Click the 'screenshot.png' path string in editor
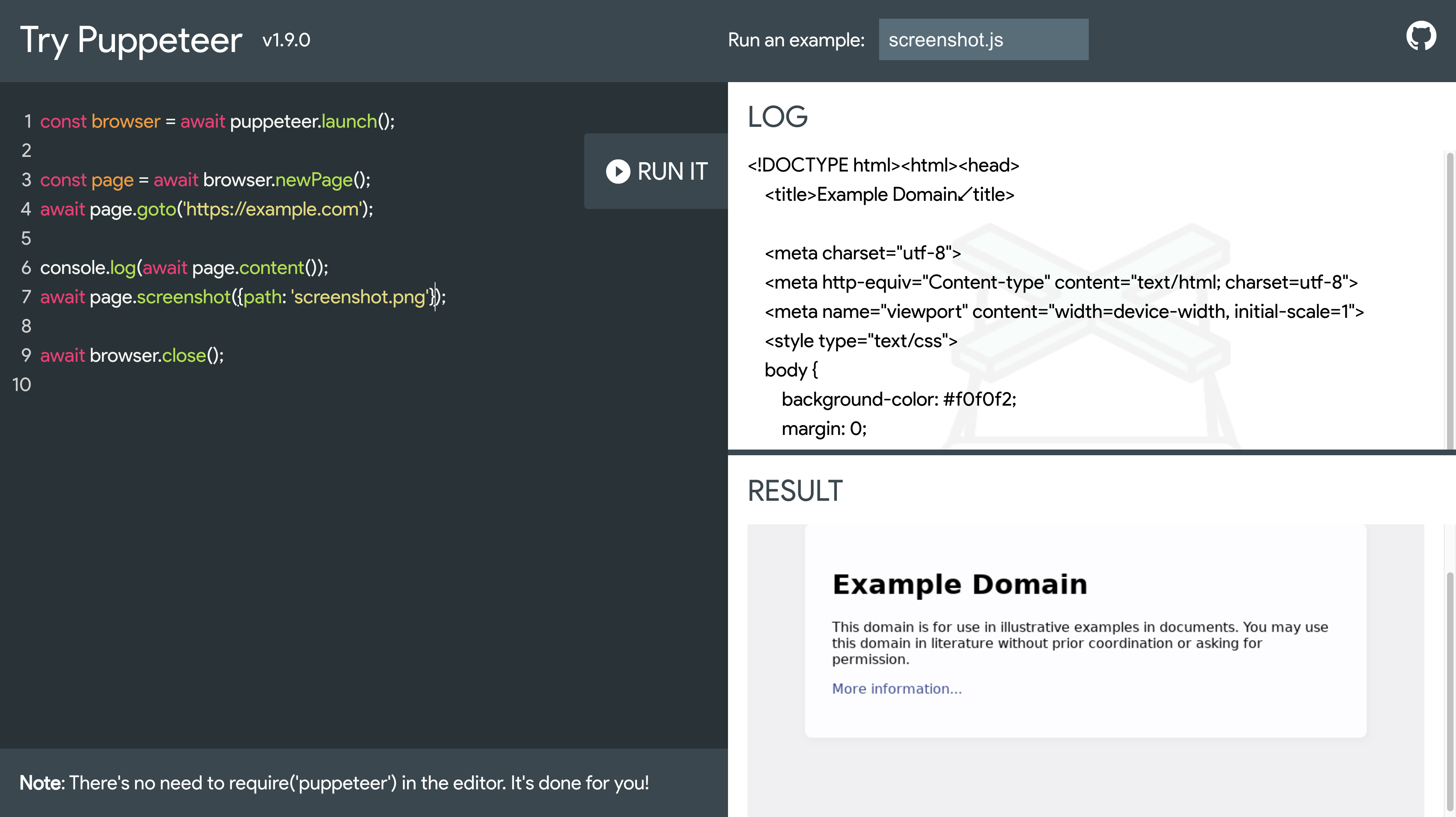The image size is (1456, 817). click(360, 297)
